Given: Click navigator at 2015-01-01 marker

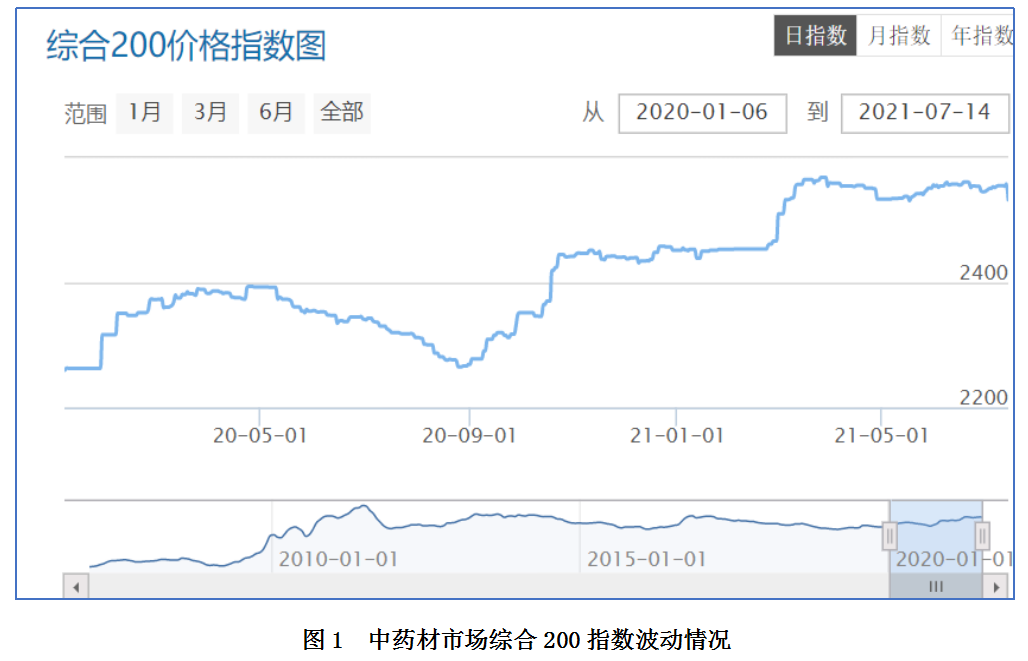Looking at the screenshot, I should [646, 558].
